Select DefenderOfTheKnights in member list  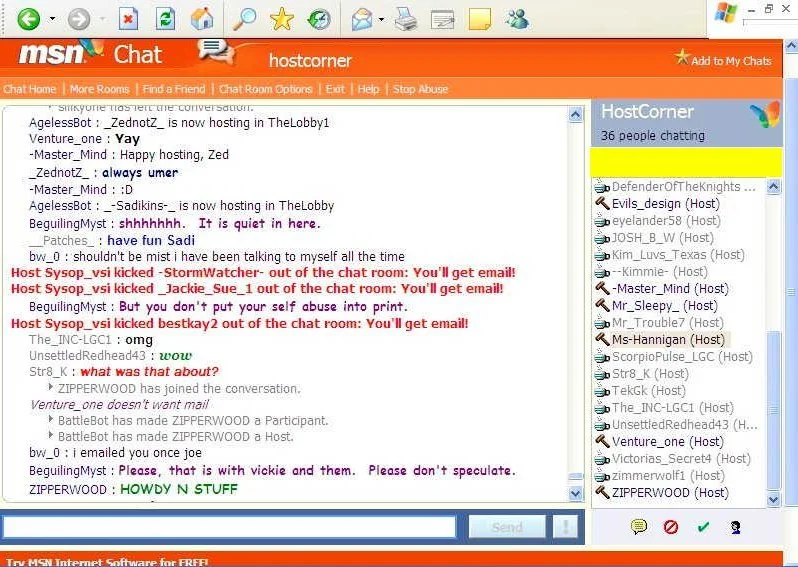point(683,187)
